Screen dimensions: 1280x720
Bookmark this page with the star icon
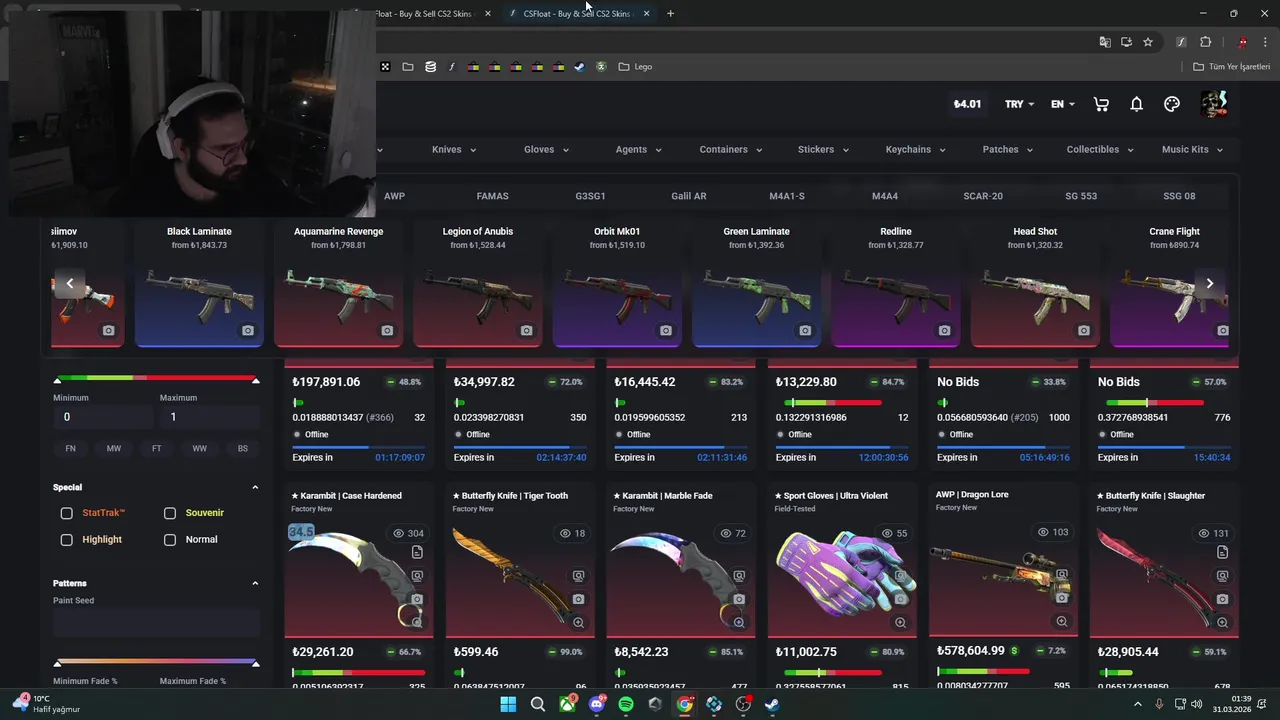click(x=1148, y=42)
